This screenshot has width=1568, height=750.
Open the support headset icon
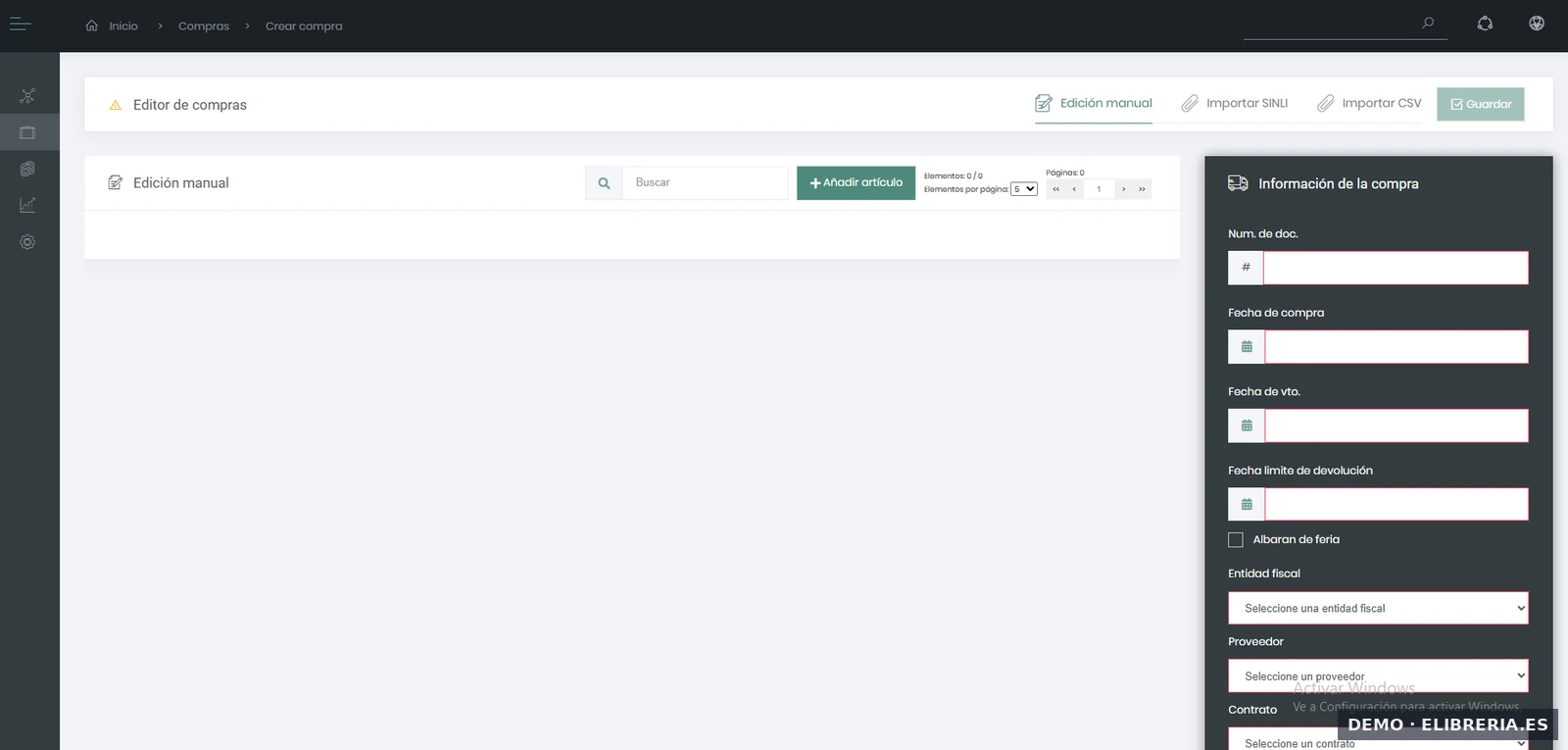1485,24
